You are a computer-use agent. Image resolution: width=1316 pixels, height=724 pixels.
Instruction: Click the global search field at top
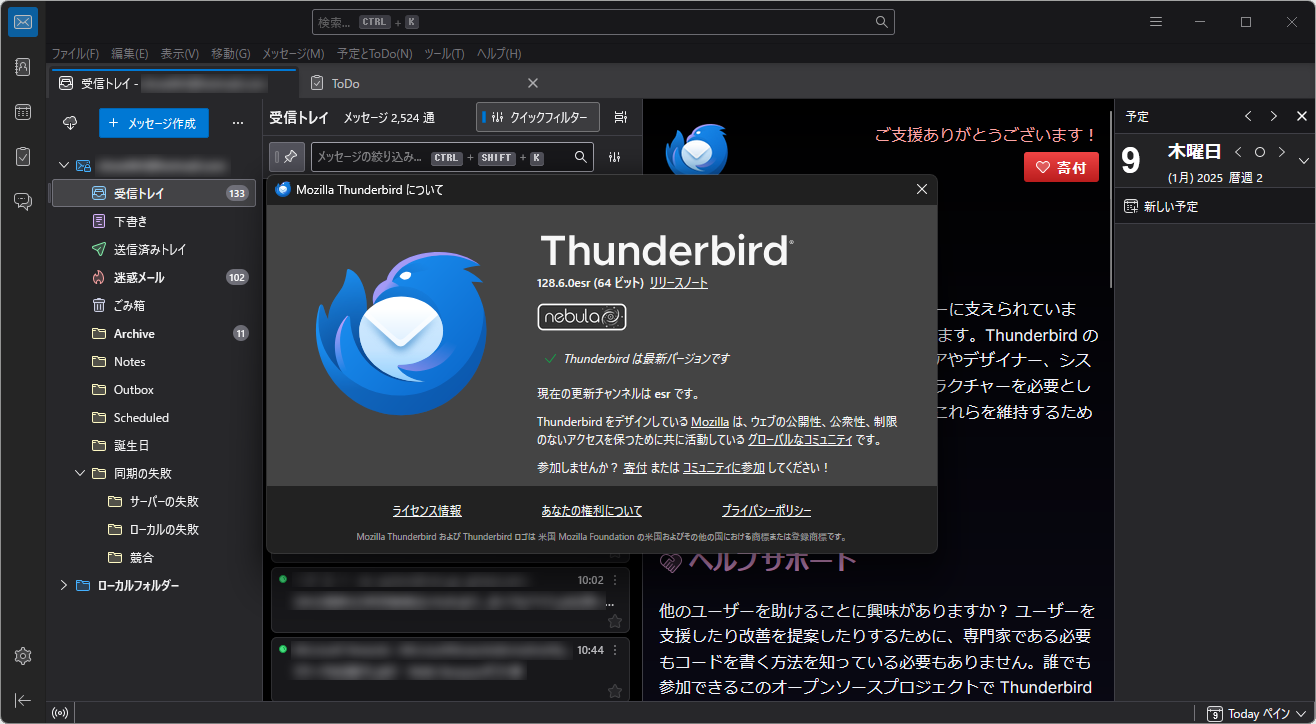601,21
